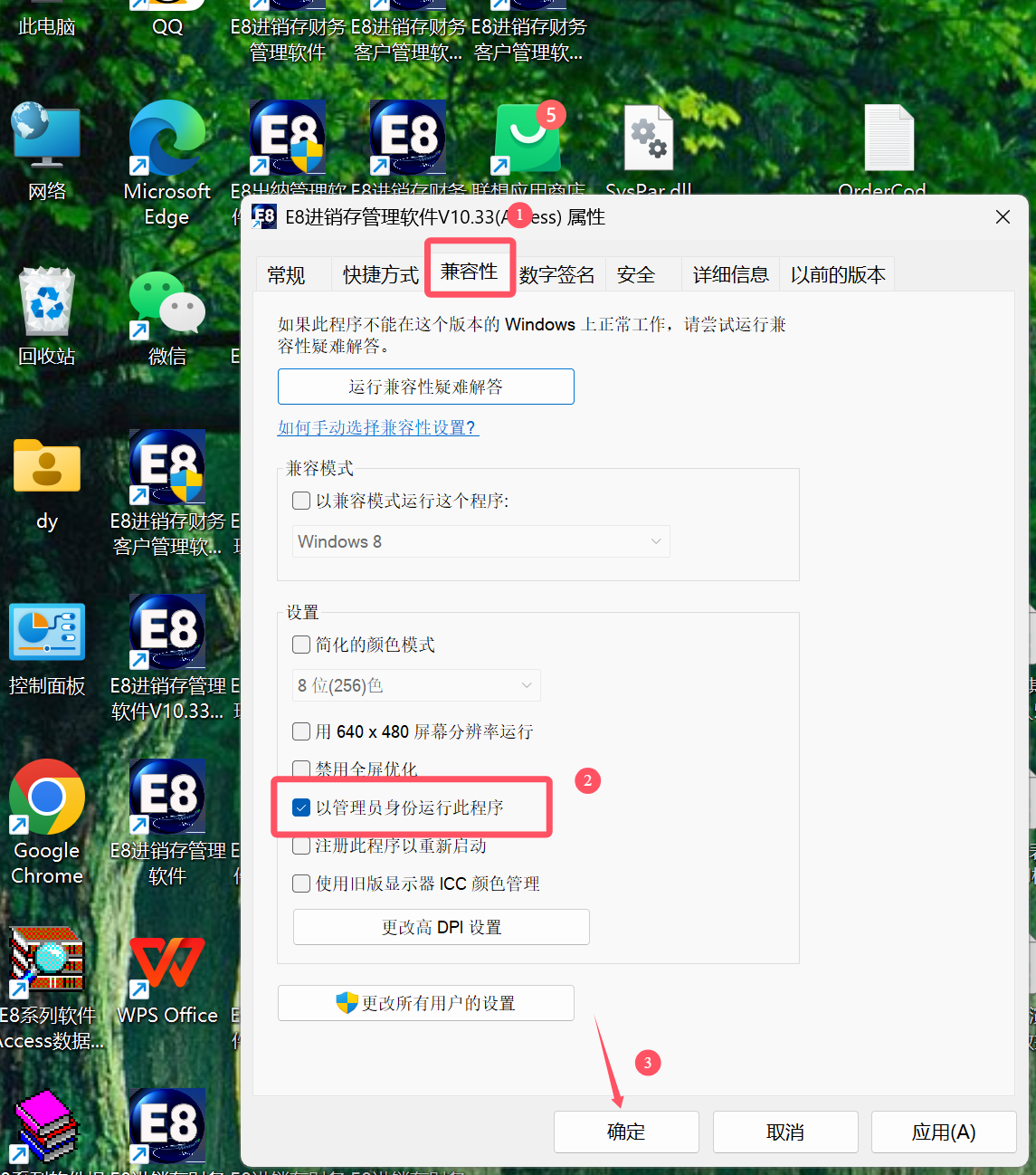Select the E8系列软件Access数据 shortcut icon
The width and height of the screenshot is (1036, 1175).
click(47, 962)
